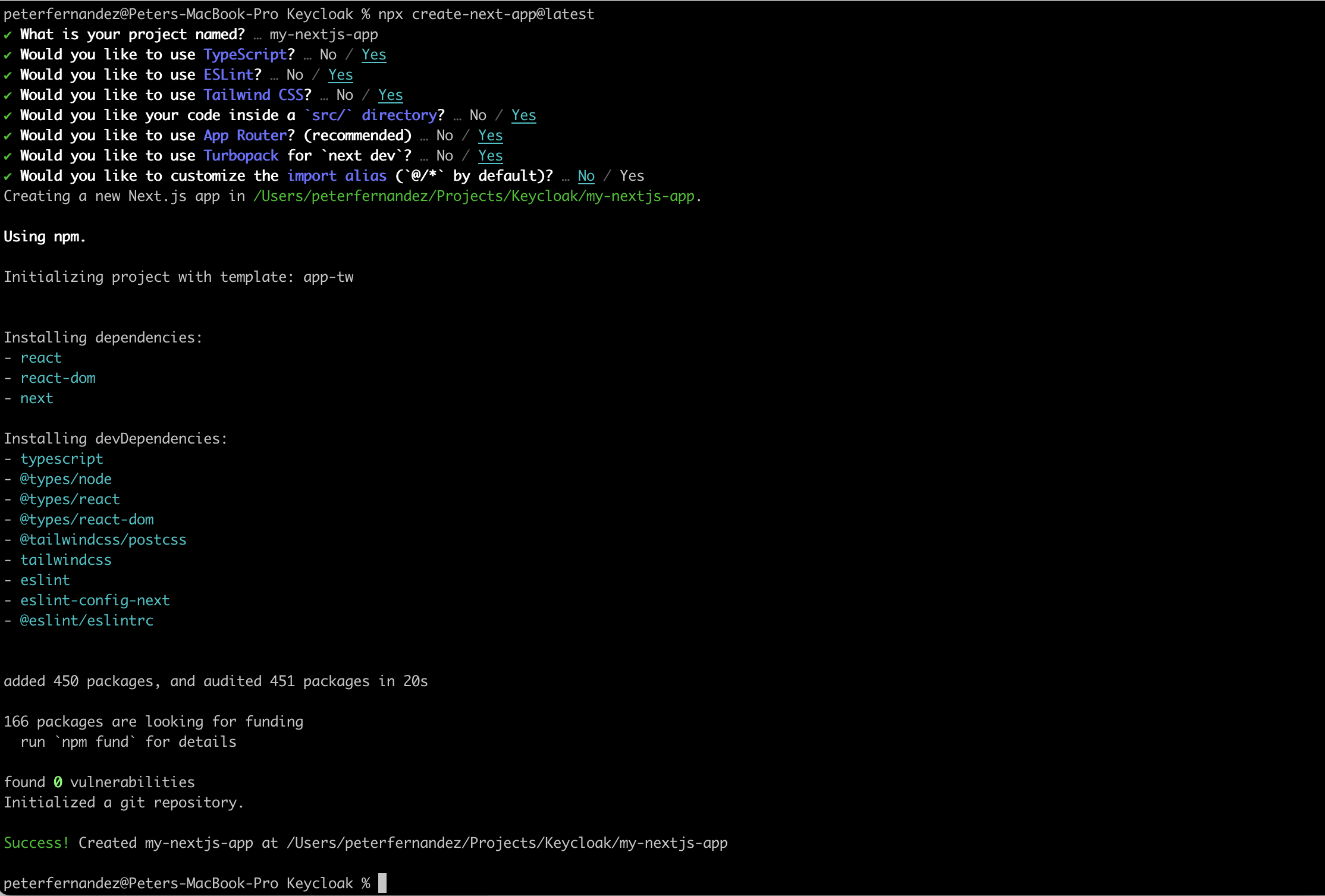Click the underlined Yes for App Router
Screen dimensions: 1325x896
(490, 136)
